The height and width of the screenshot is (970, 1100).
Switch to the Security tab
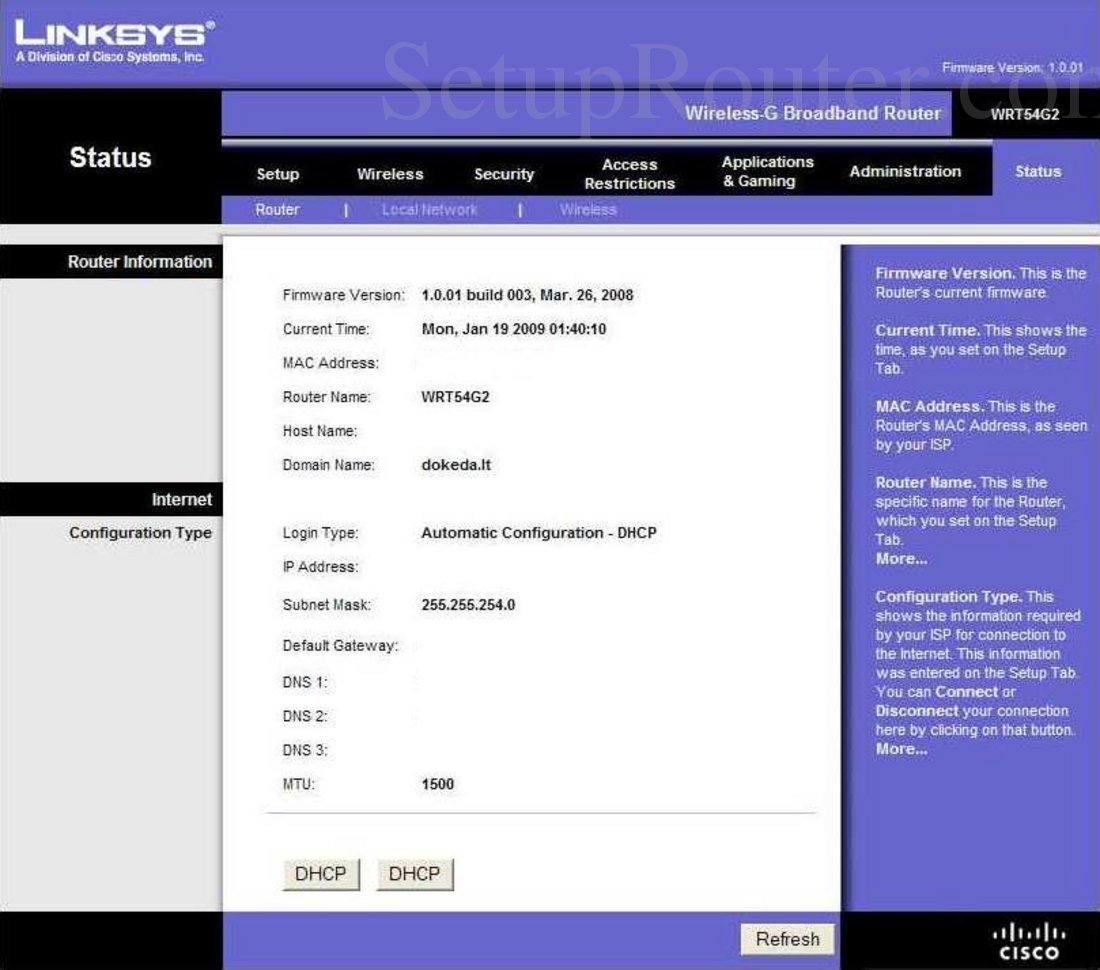pos(504,173)
